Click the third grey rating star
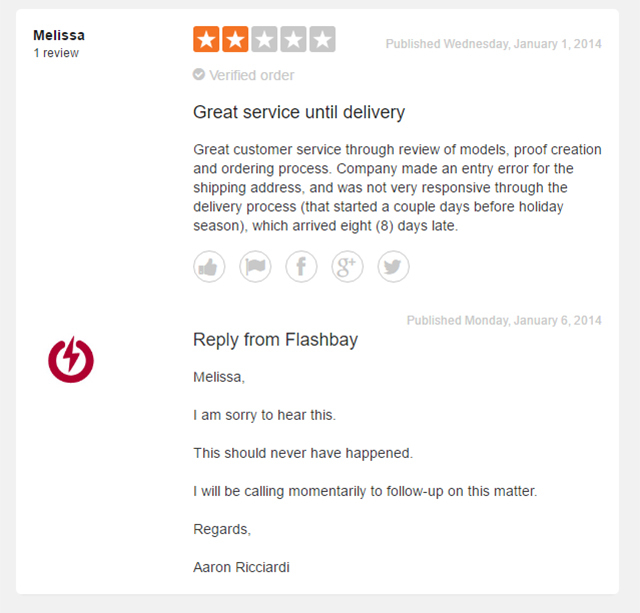This screenshot has width=640, height=613. (264, 40)
